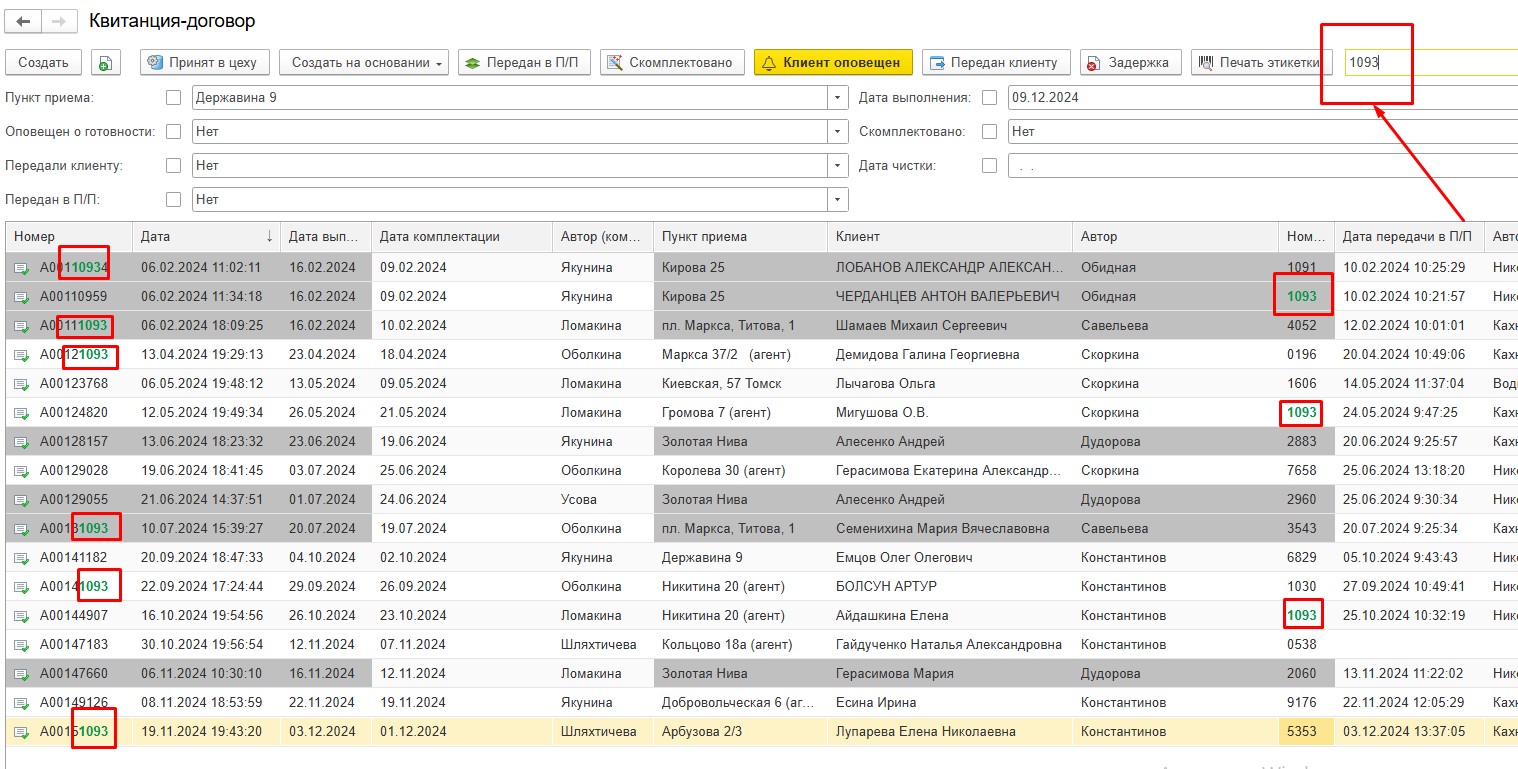
Task: Select client Лычагова Ольга cell
Action: [x=950, y=384]
